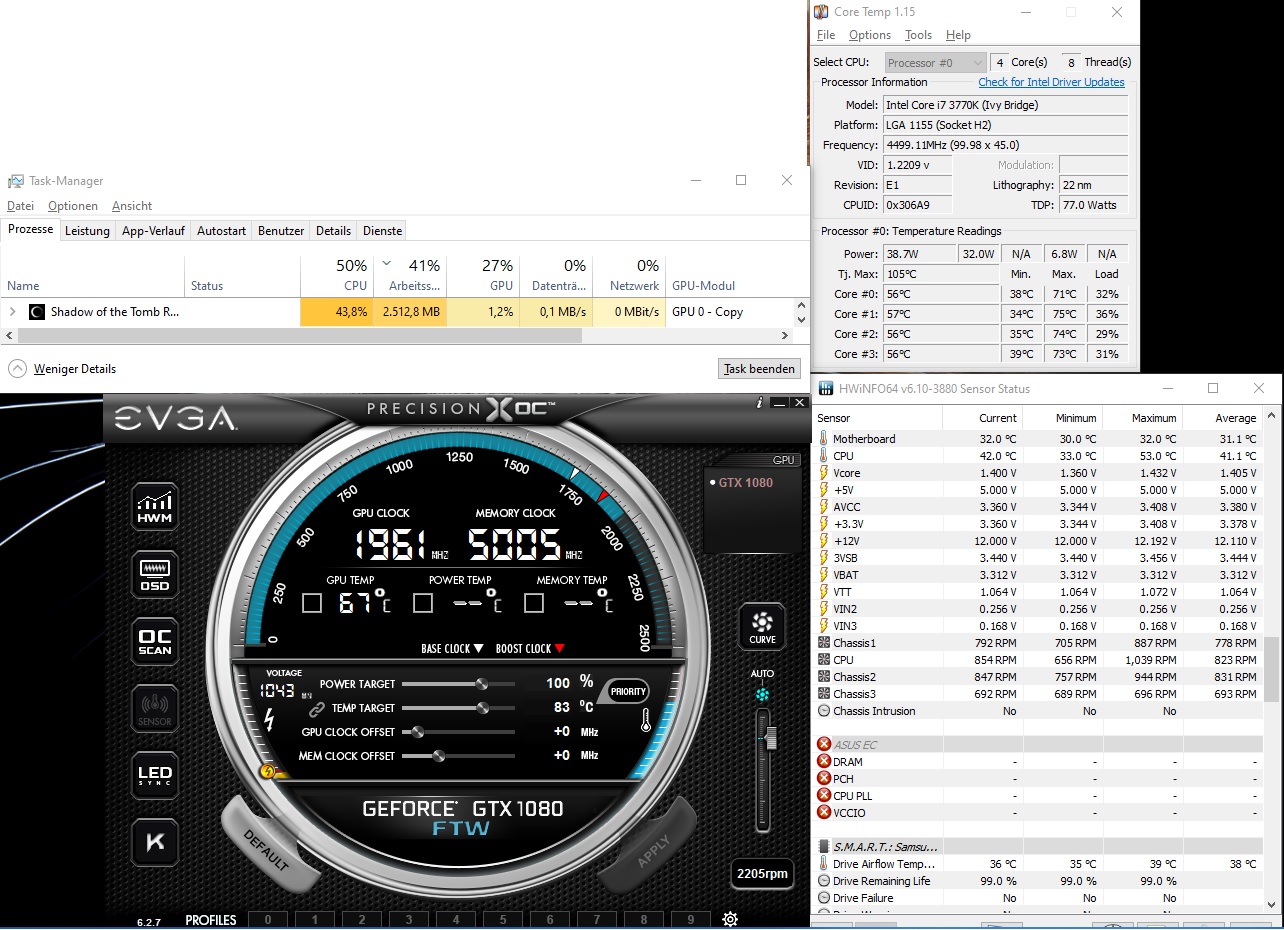Viewport: 1284px width, 930px height.
Task: Click Check for Intel Driver Updates link
Action: (1051, 82)
